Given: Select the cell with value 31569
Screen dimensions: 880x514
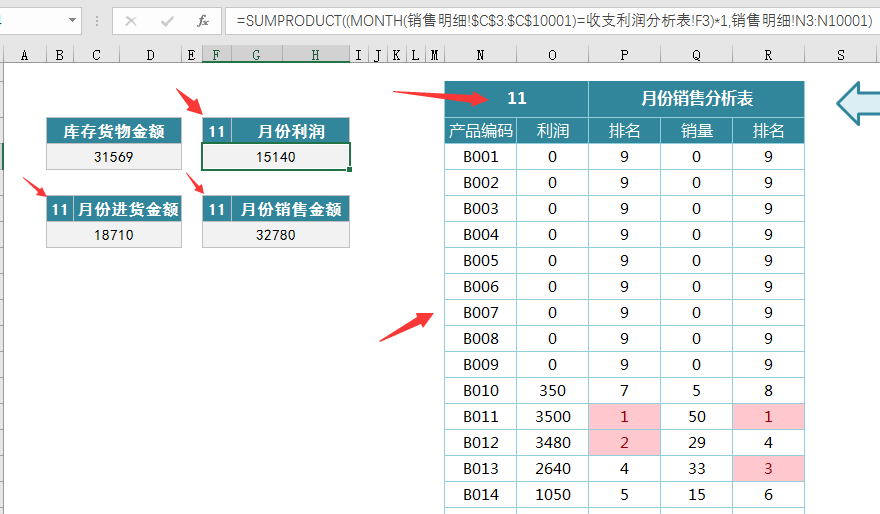Looking at the screenshot, I should [x=114, y=157].
